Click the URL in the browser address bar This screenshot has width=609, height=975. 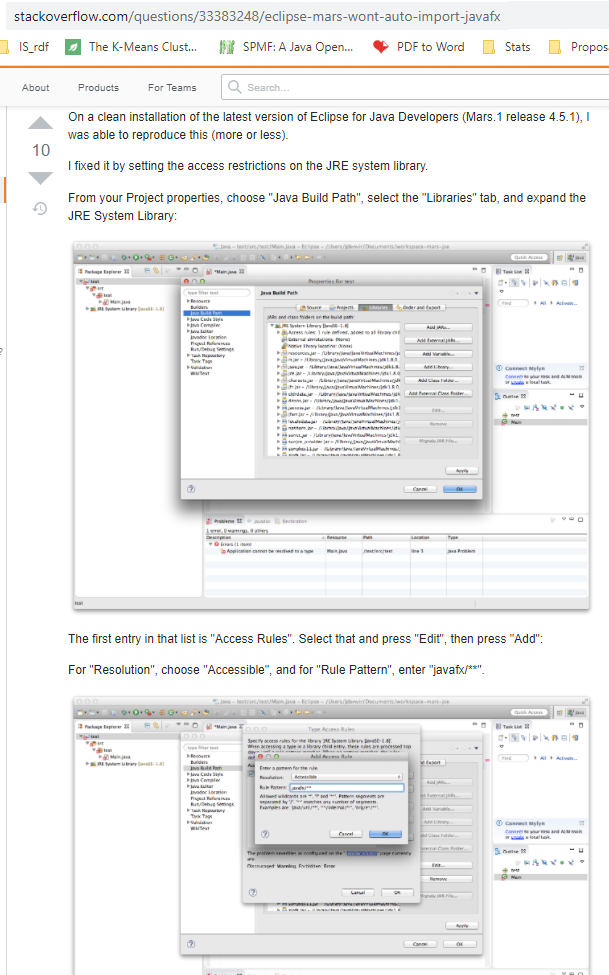tap(257, 16)
